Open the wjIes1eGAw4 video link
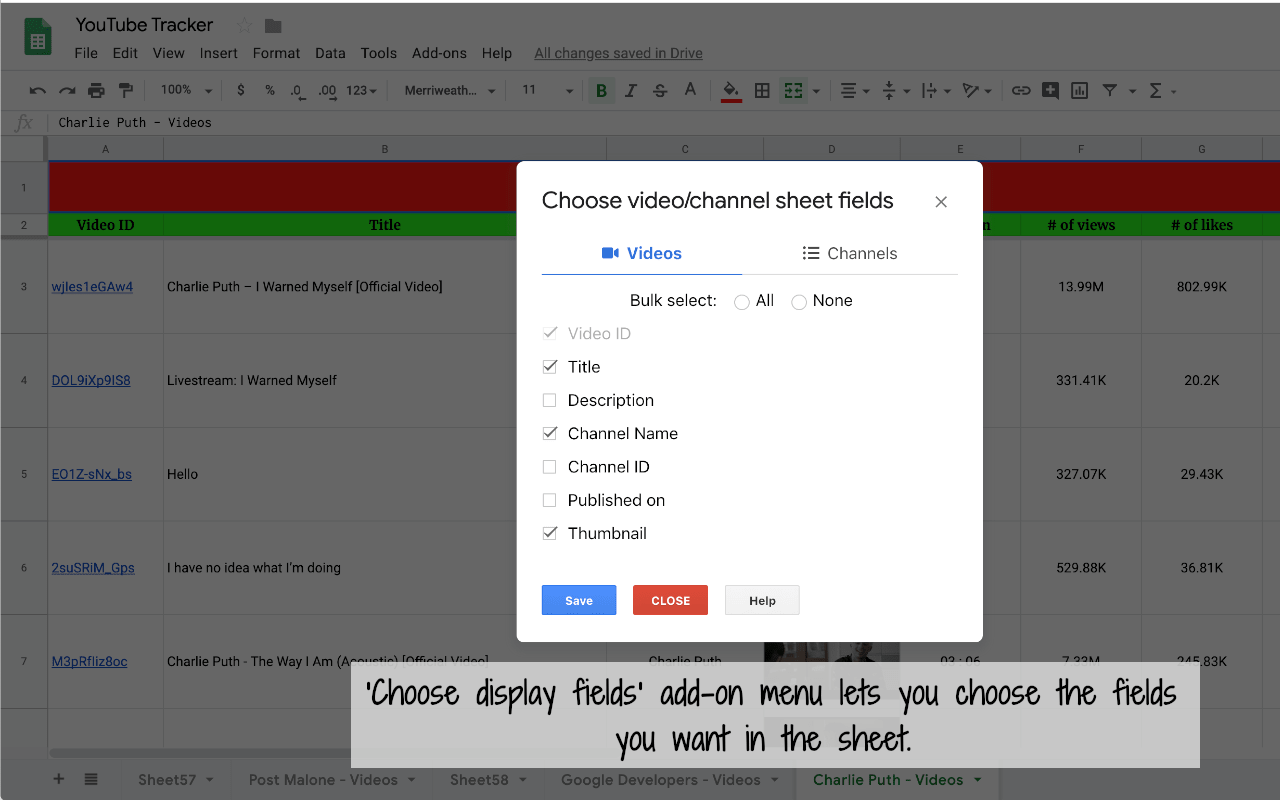The image size is (1280, 800). pyautogui.click(x=92, y=287)
